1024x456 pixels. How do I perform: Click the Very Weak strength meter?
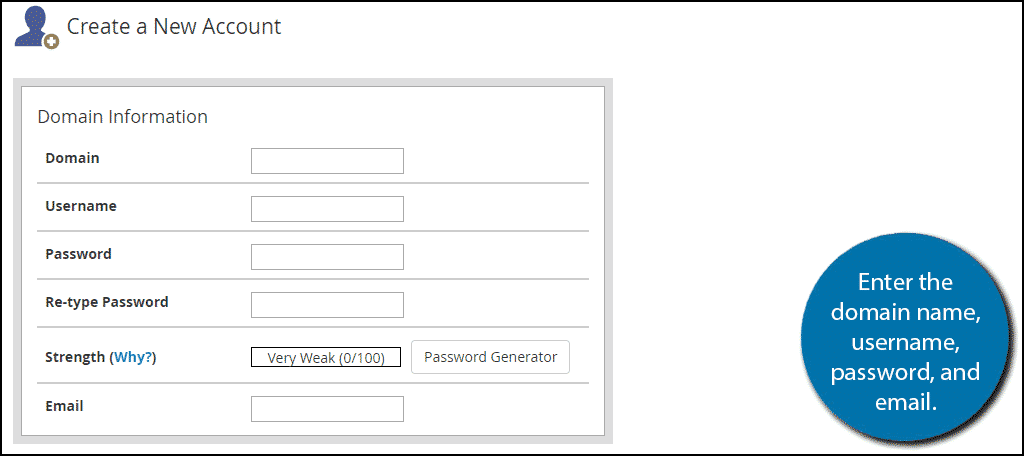[x=326, y=357]
